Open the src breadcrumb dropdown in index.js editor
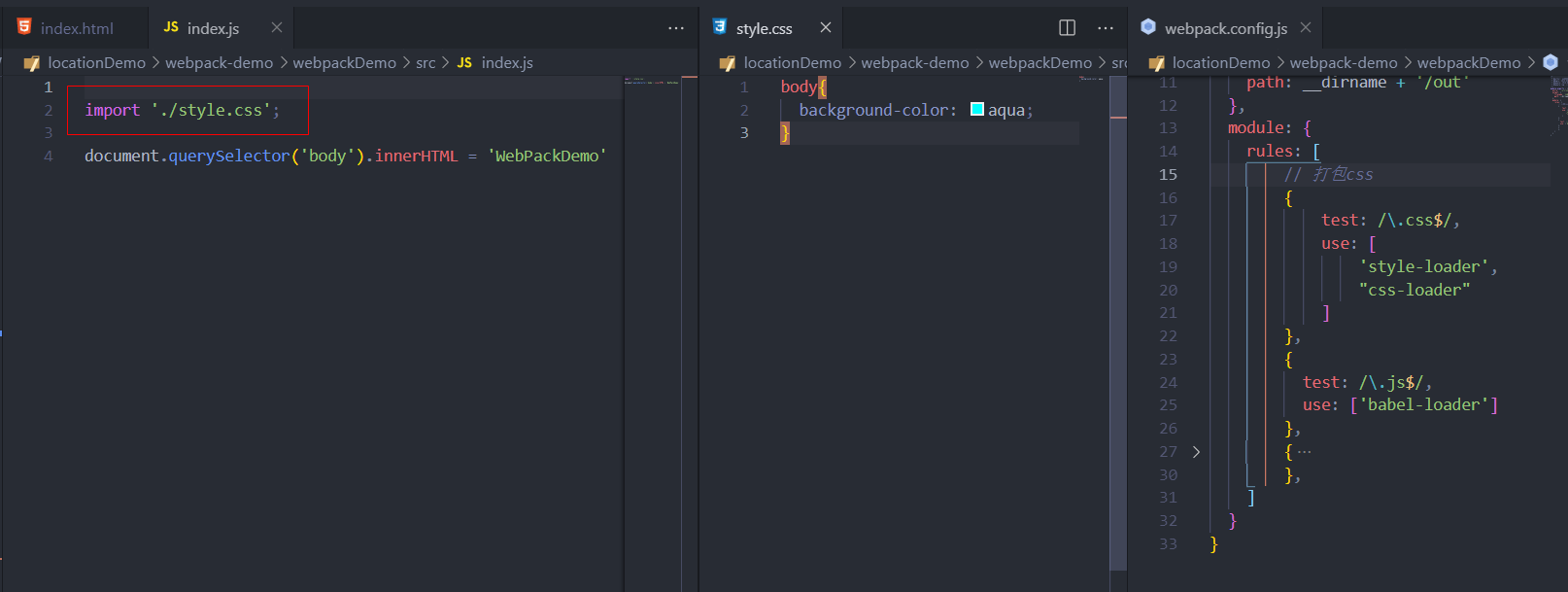 tap(426, 62)
